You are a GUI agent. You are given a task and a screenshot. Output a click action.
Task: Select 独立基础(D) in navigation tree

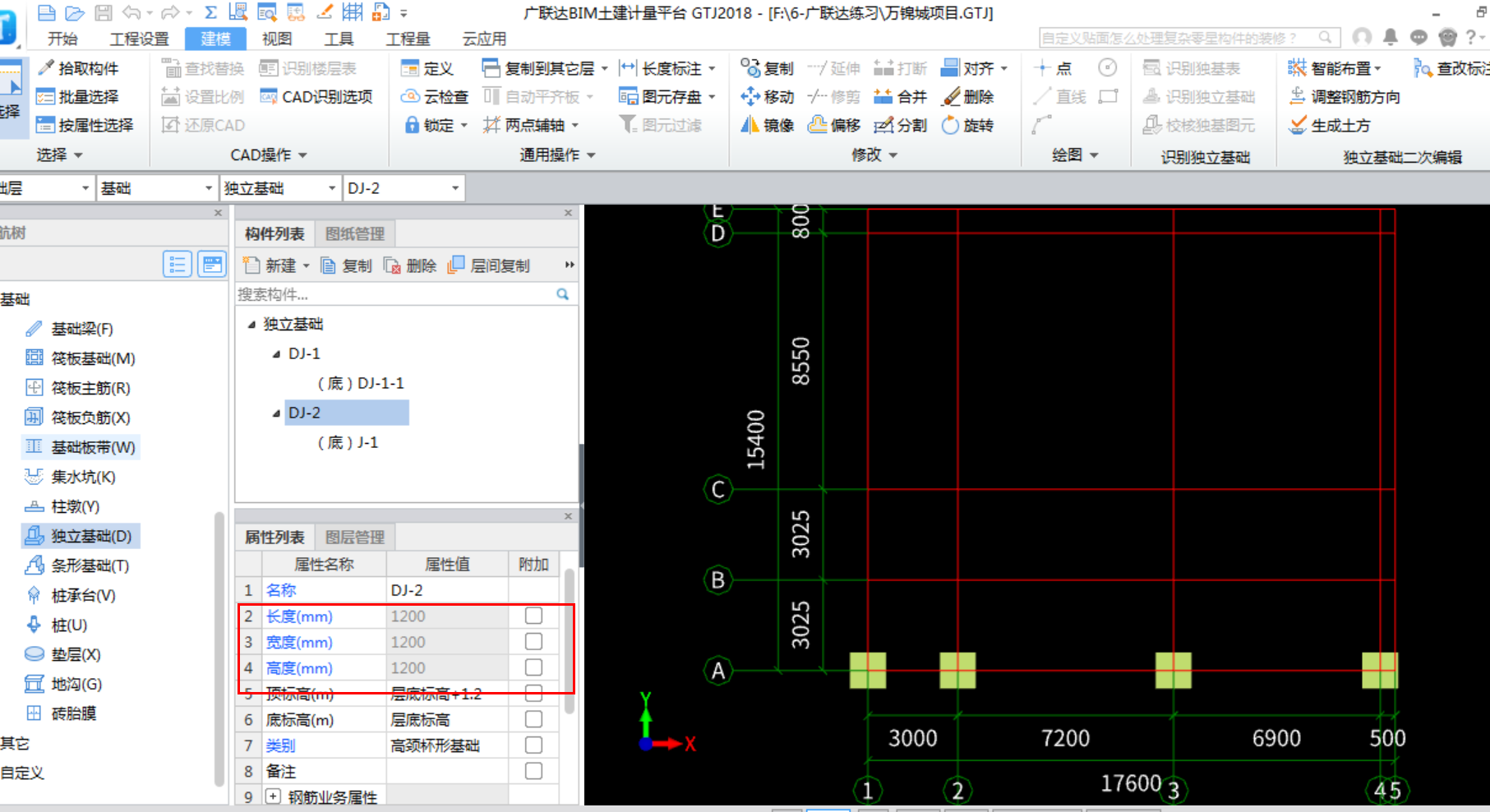[x=81, y=536]
